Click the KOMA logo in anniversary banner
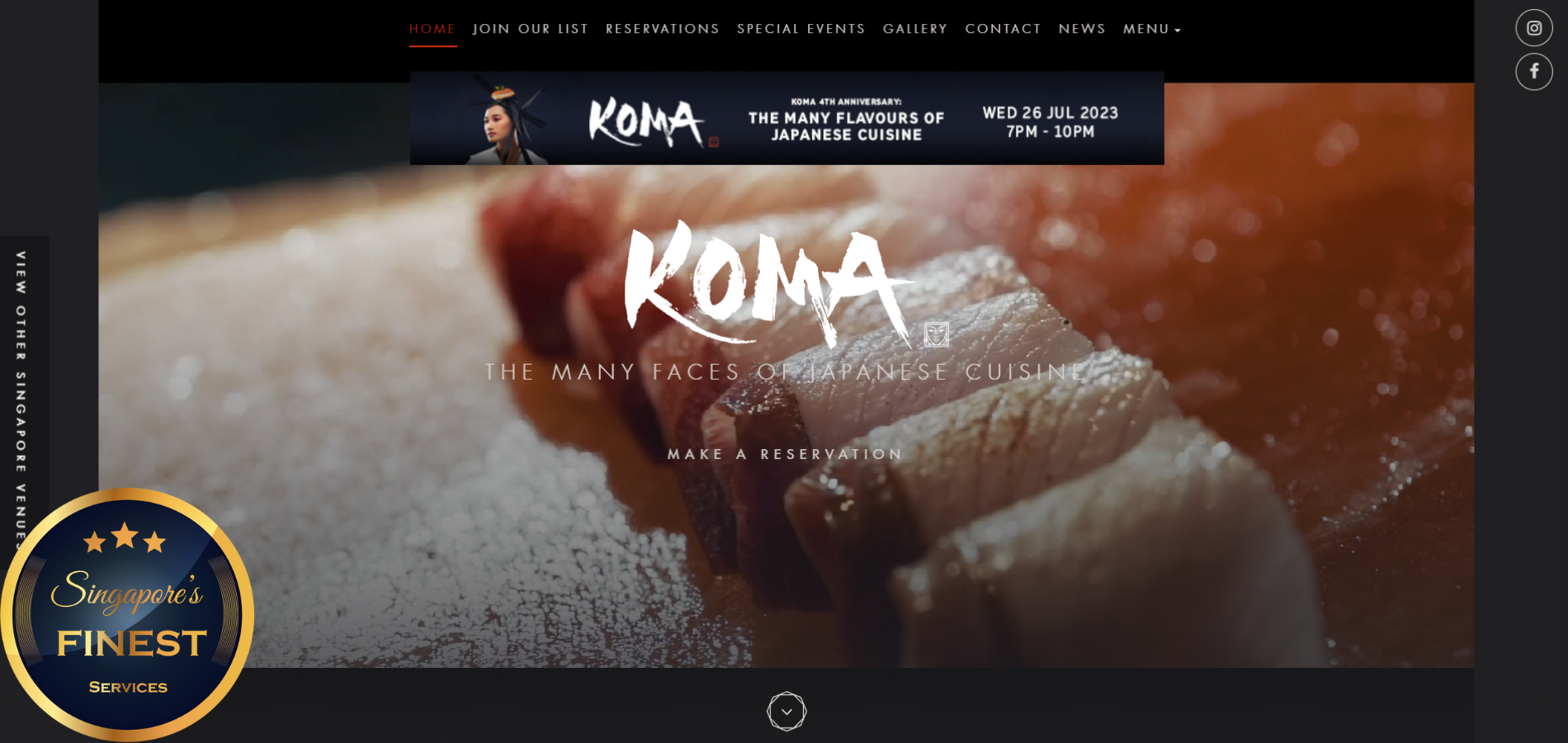The image size is (1568, 743). coord(646,122)
